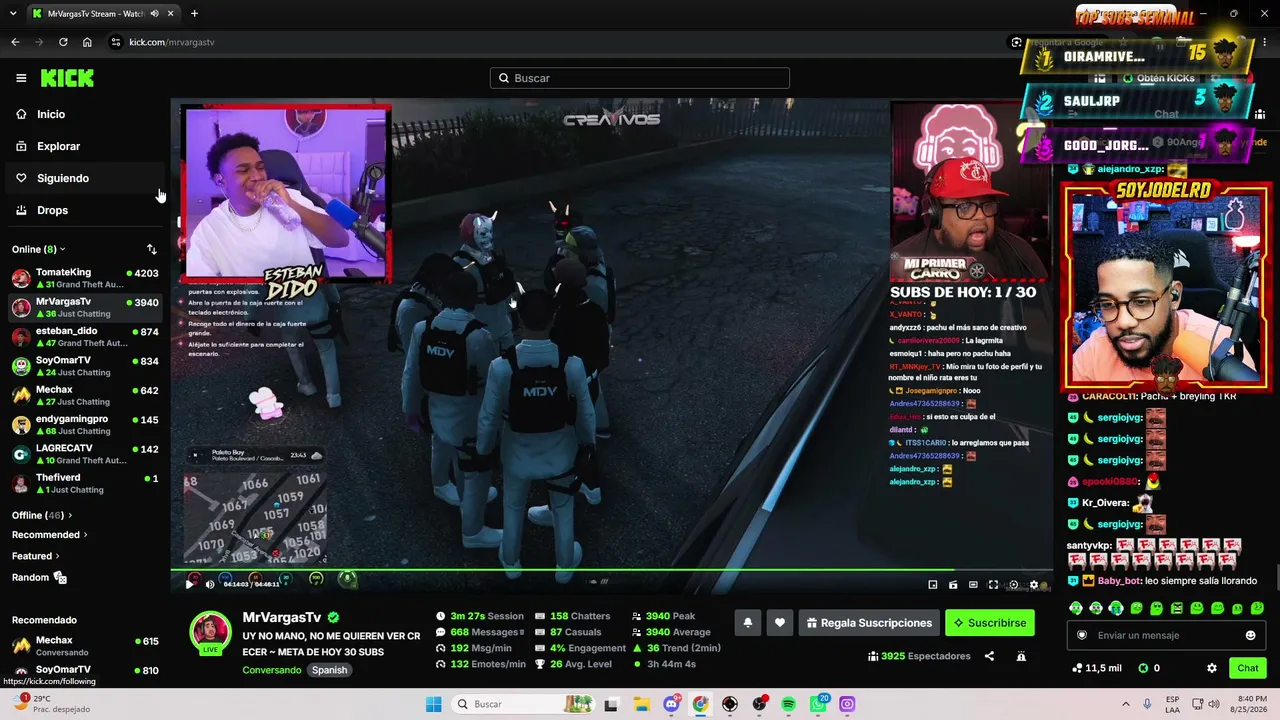Screen dimensions: 1280x720
Task: Click the green KICK logo
Action: (67, 78)
